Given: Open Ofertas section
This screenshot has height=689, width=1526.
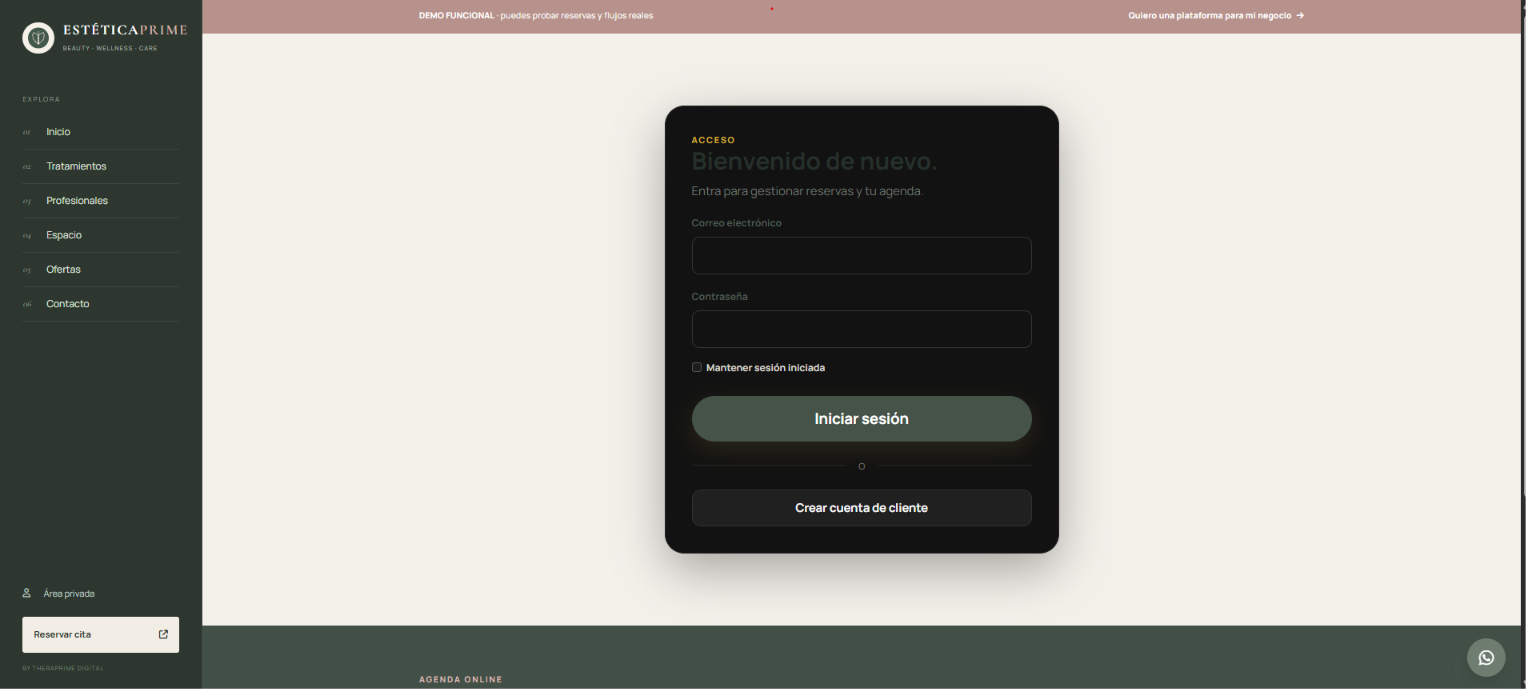Looking at the screenshot, I should coord(63,270).
